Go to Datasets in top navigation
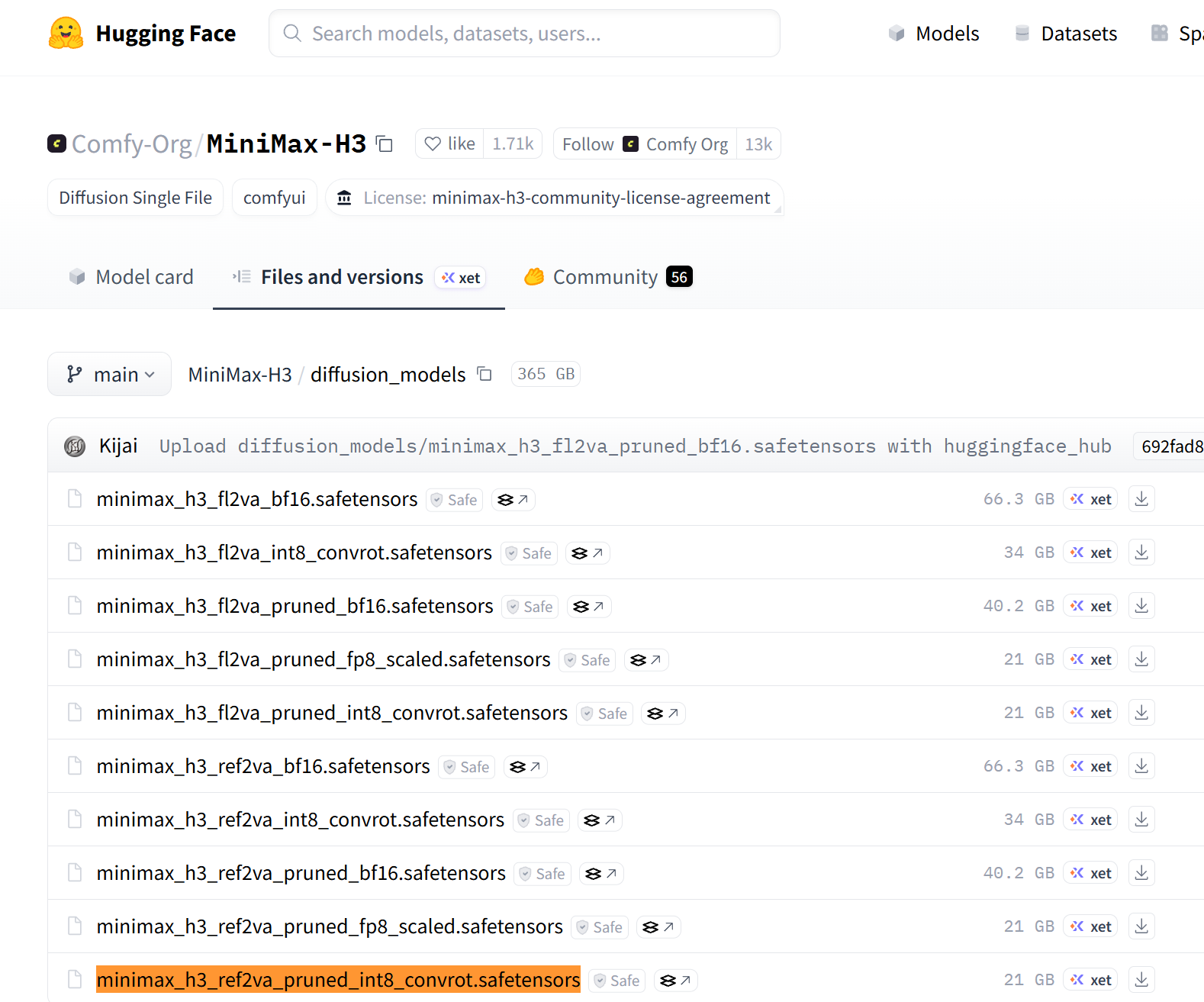 pos(1066,34)
